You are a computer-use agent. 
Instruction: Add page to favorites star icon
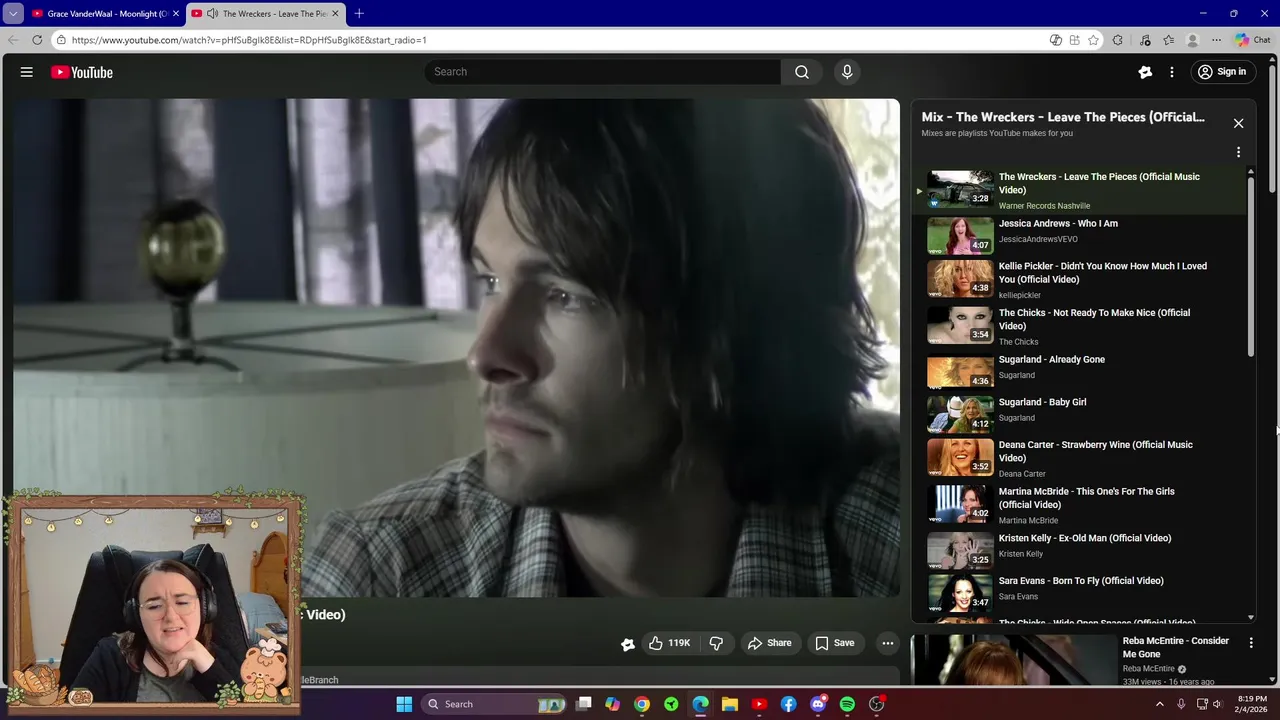point(1093,40)
